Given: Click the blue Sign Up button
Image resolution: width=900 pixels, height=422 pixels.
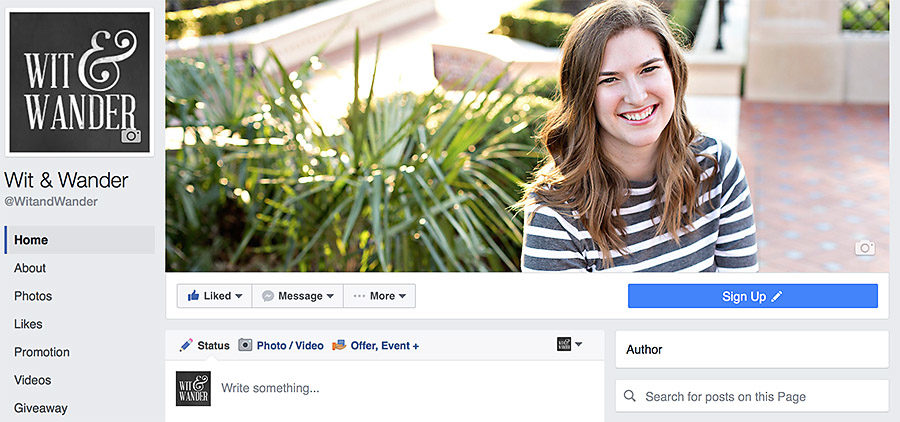Looking at the screenshot, I should (x=752, y=296).
